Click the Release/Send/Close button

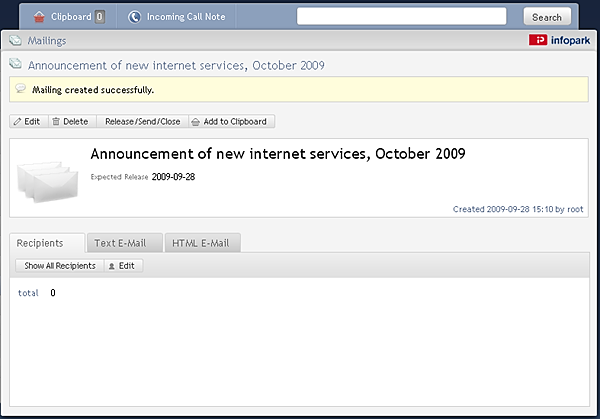point(142,121)
